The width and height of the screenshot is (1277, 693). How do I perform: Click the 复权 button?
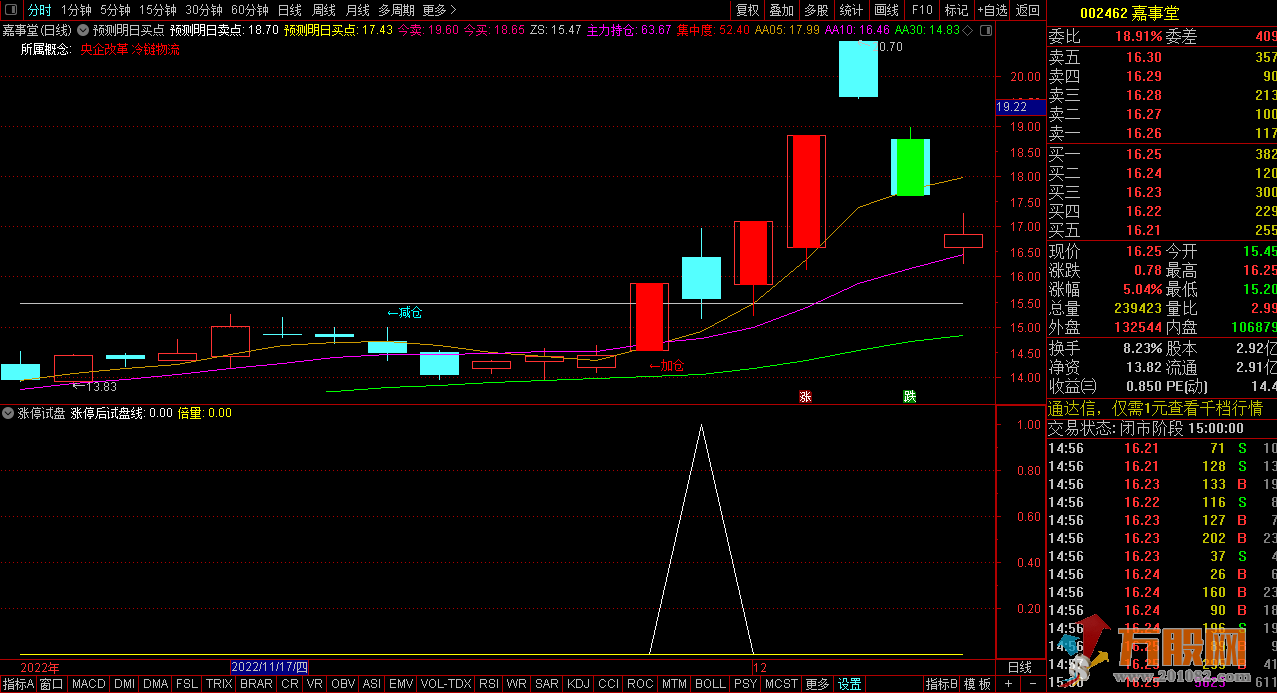747,10
